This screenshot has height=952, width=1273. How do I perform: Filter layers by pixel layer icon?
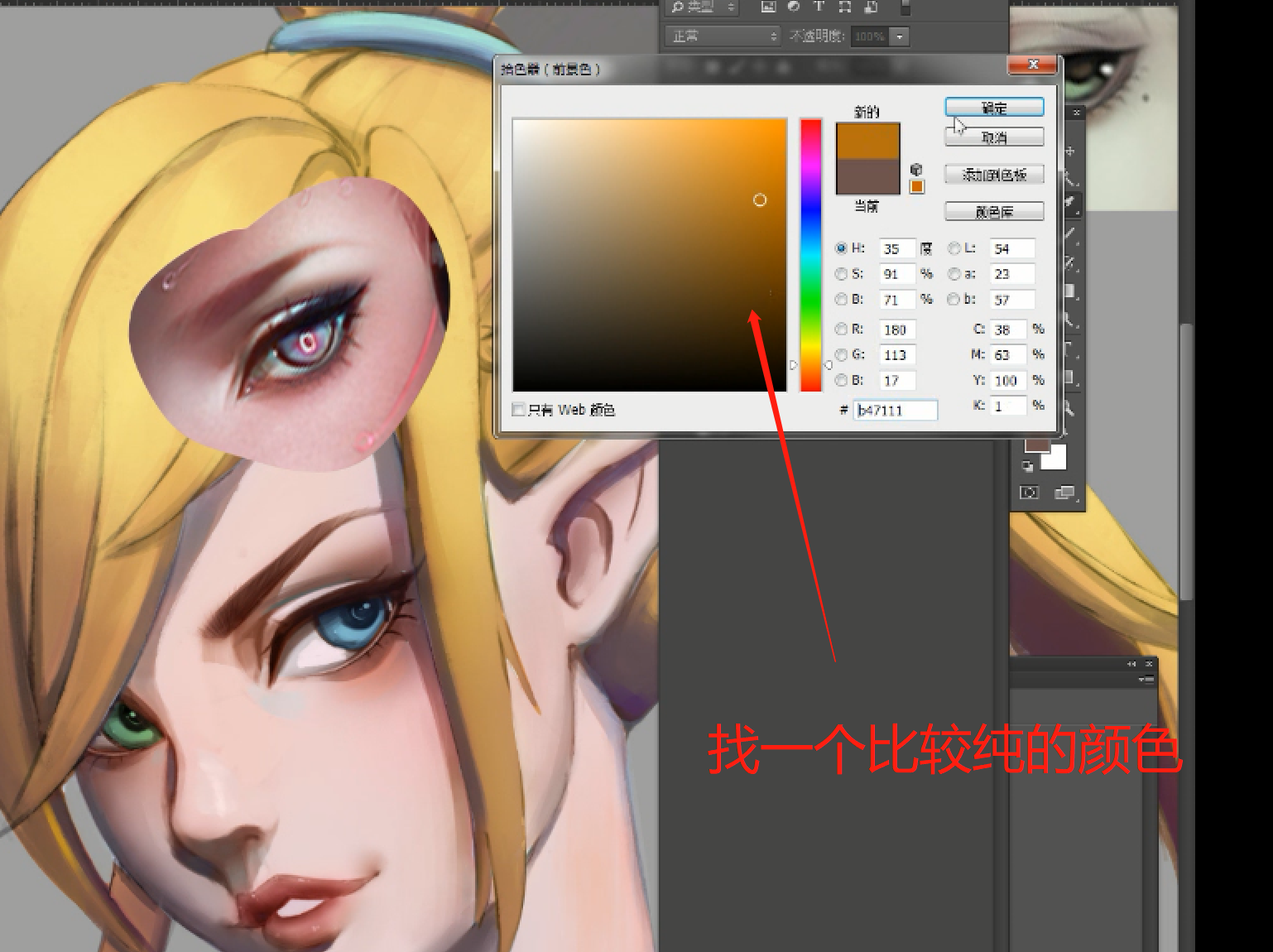[768, 7]
